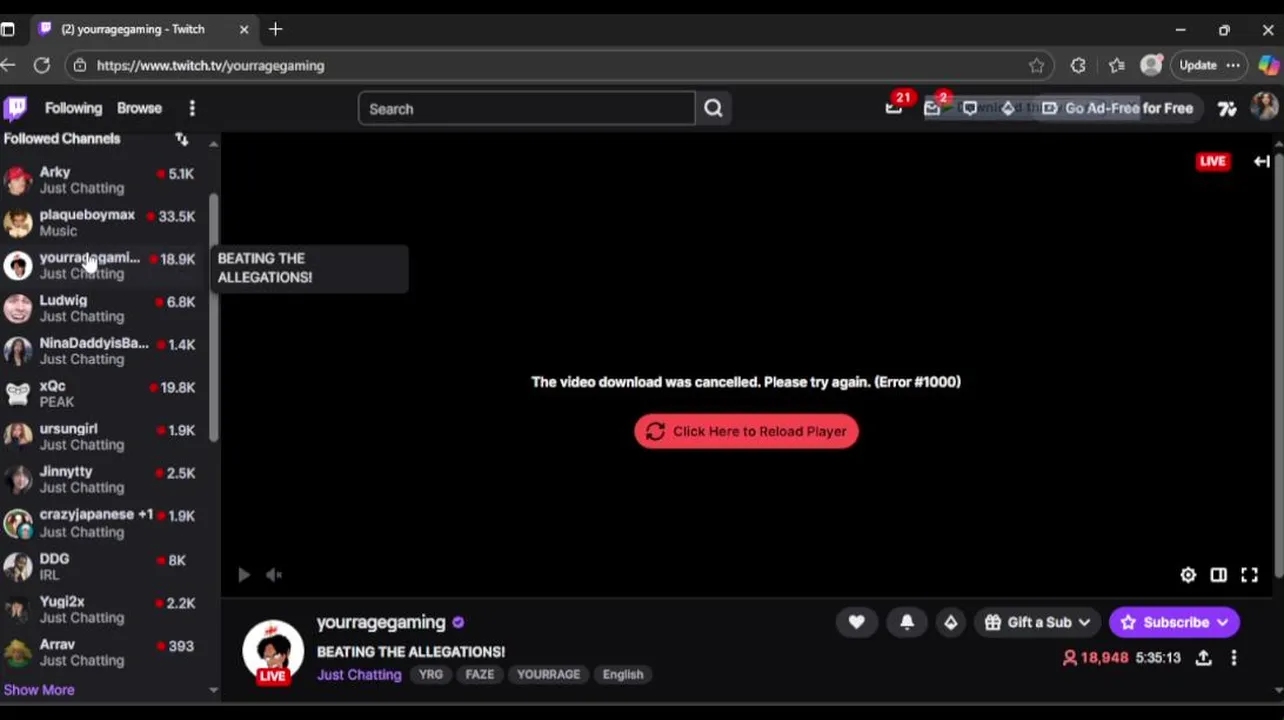
Task: Click the Just Chatting category link
Action: [359, 674]
